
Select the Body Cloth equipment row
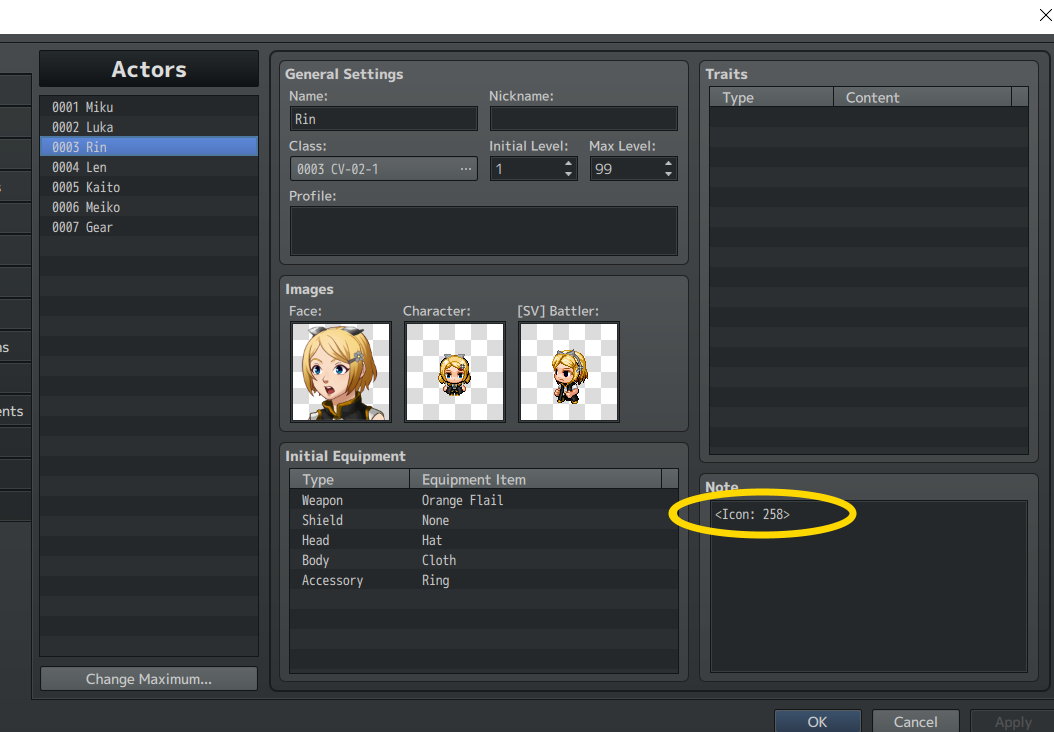[x=483, y=561]
